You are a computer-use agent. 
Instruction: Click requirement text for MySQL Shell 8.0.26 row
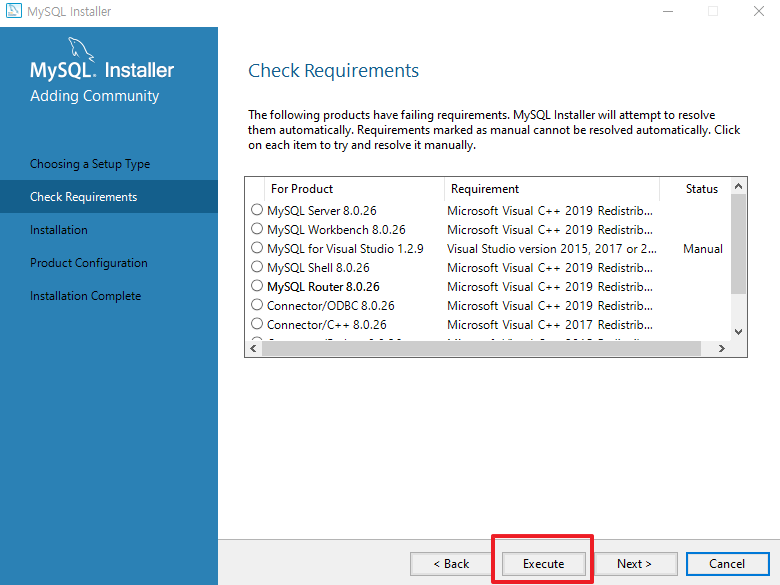(550, 268)
